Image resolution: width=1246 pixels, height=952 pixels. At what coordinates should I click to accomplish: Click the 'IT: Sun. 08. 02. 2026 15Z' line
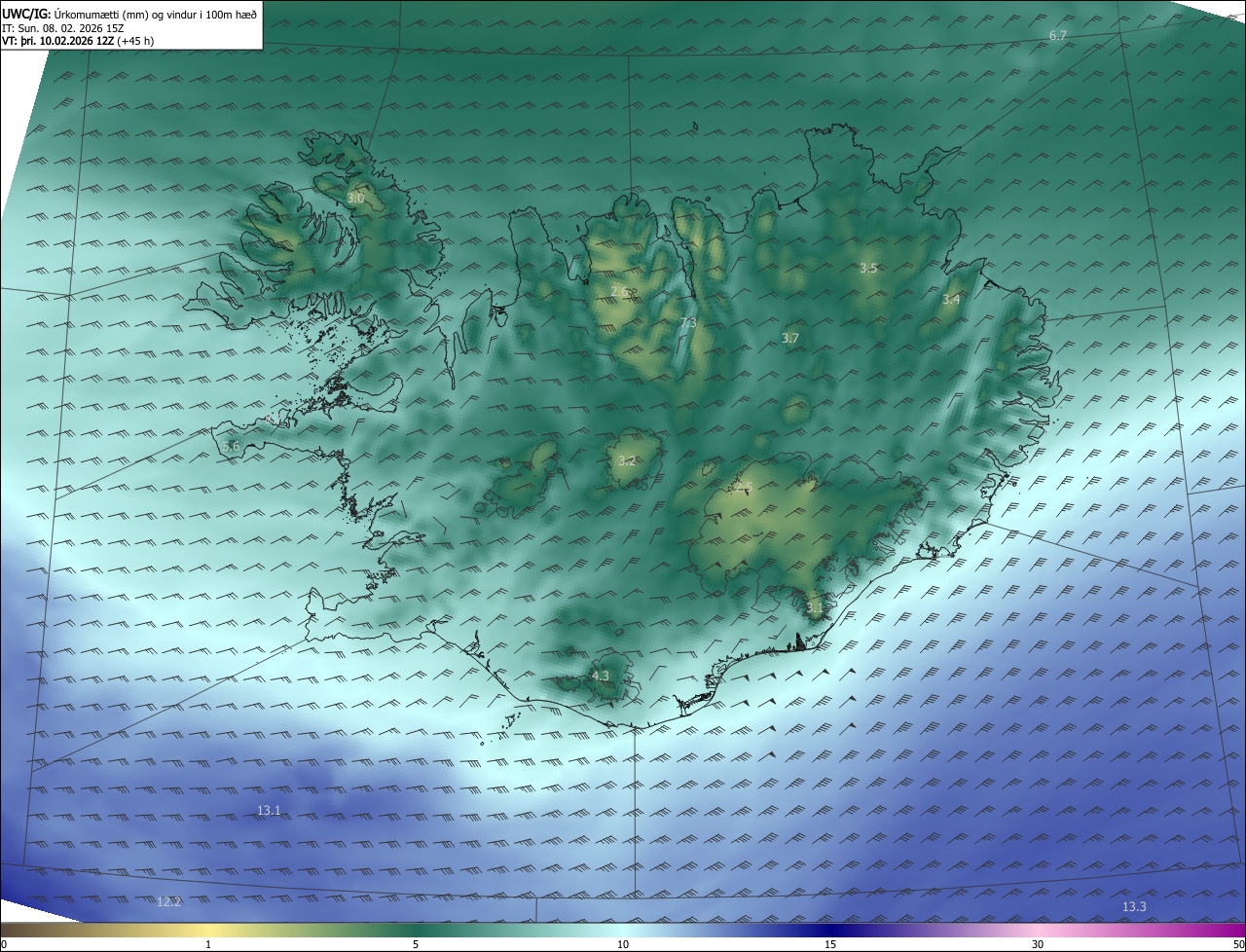click(x=62, y=28)
